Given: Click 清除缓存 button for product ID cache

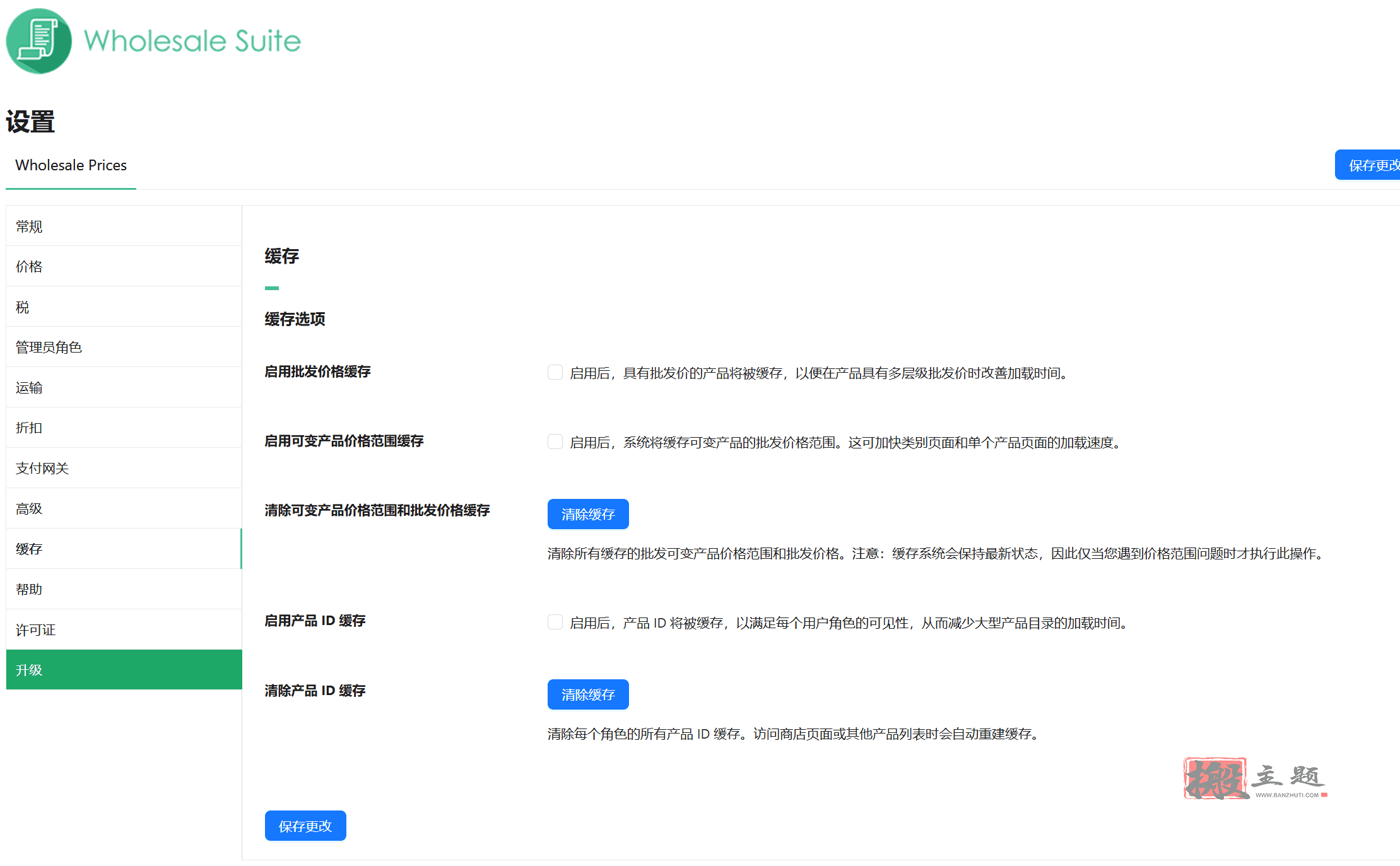Looking at the screenshot, I should (x=588, y=694).
